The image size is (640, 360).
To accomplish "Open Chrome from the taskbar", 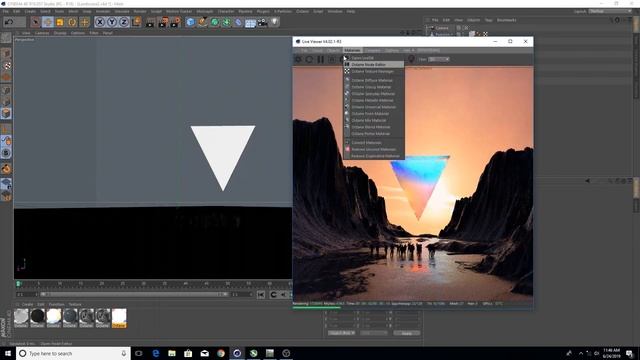I will coord(221,353).
